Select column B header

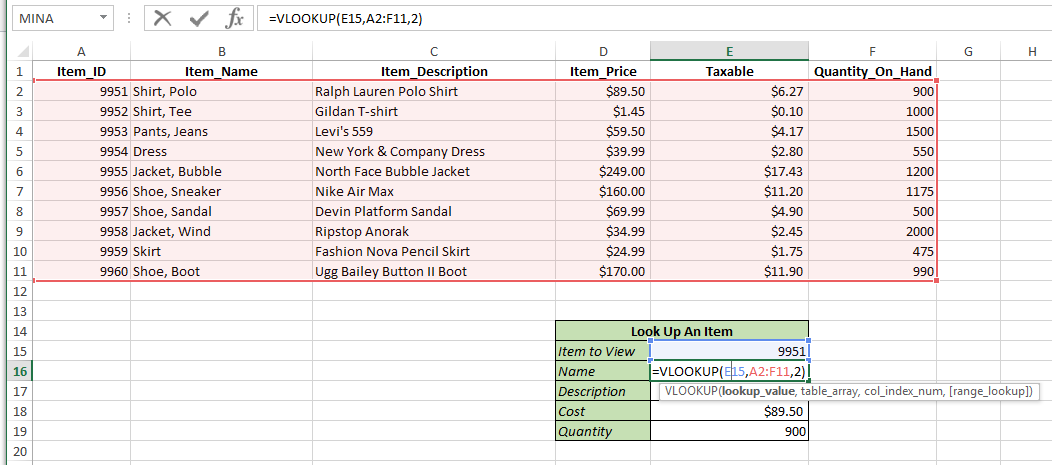[x=221, y=52]
